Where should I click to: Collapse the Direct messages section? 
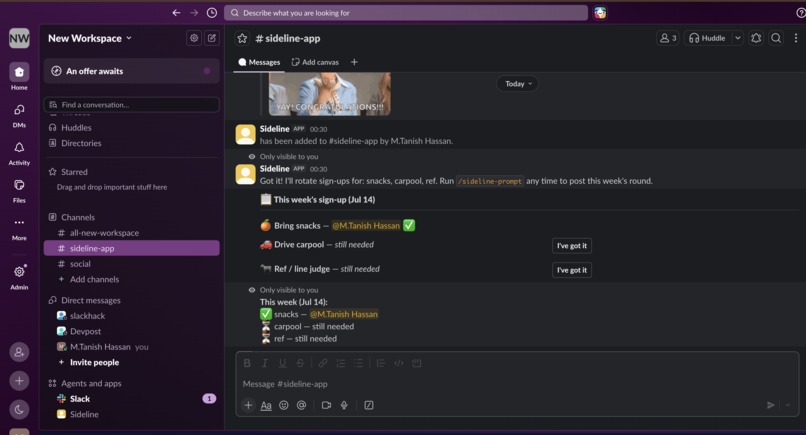pos(90,300)
